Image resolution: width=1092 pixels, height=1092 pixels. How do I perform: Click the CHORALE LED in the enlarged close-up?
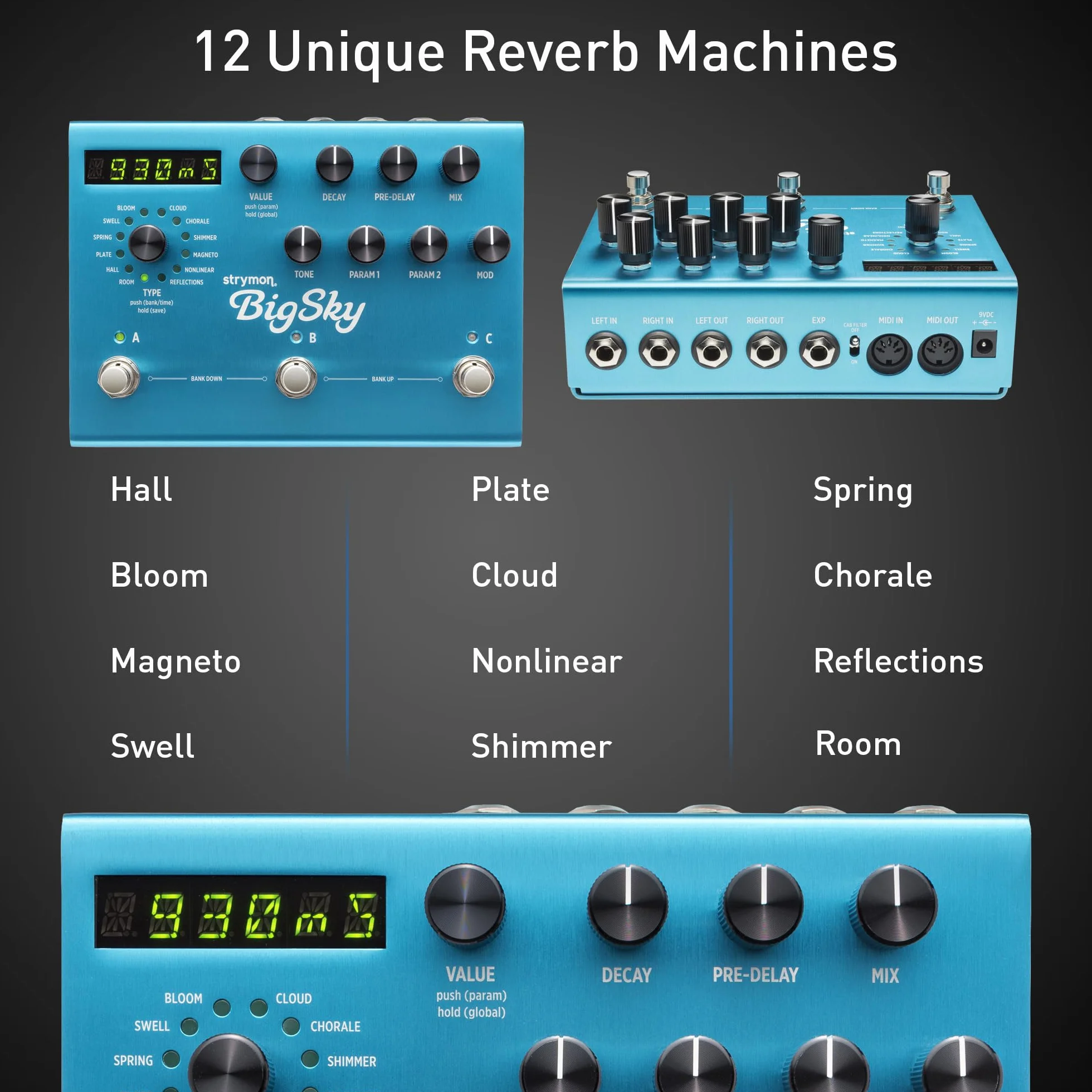point(291,1026)
